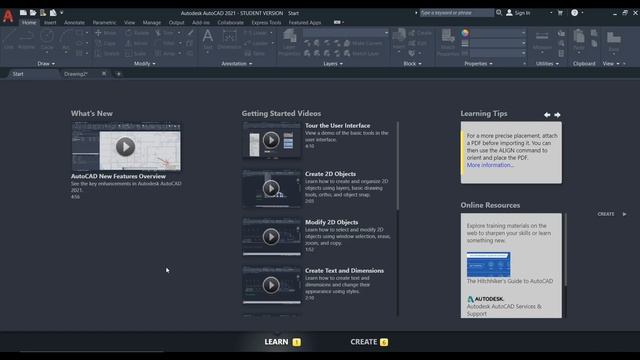Open the Quick Access Toolbar customize dropdown
The width and height of the screenshot is (640, 360).
(62, 13)
